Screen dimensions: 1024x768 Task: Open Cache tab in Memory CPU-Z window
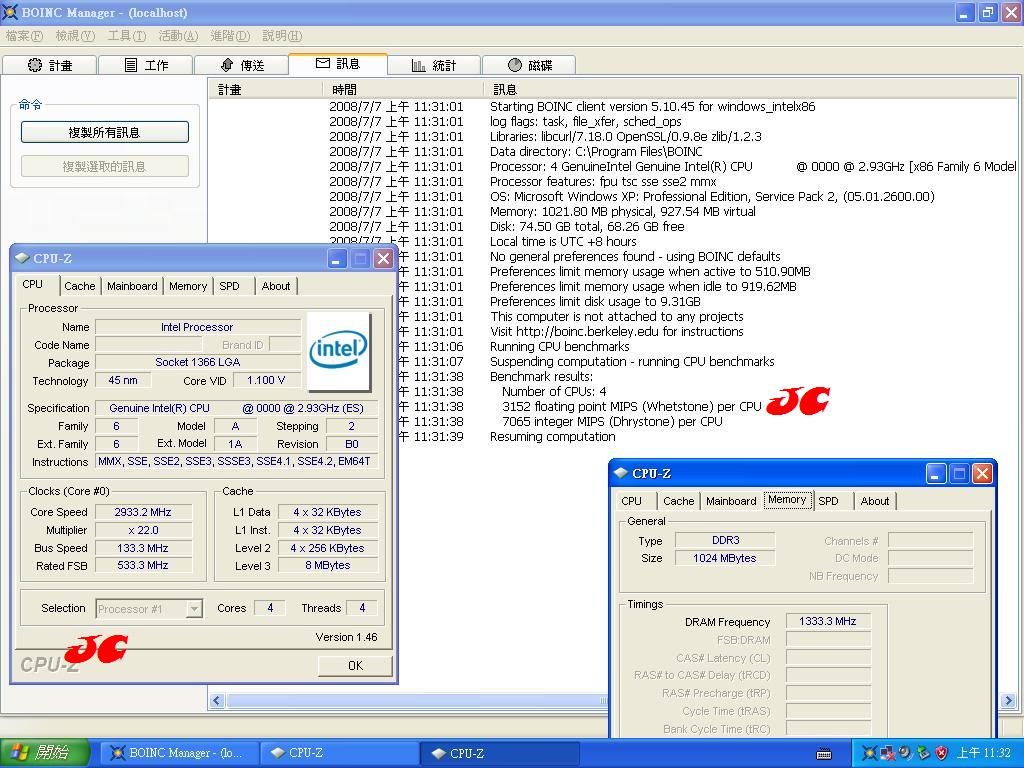click(x=679, y=501)
